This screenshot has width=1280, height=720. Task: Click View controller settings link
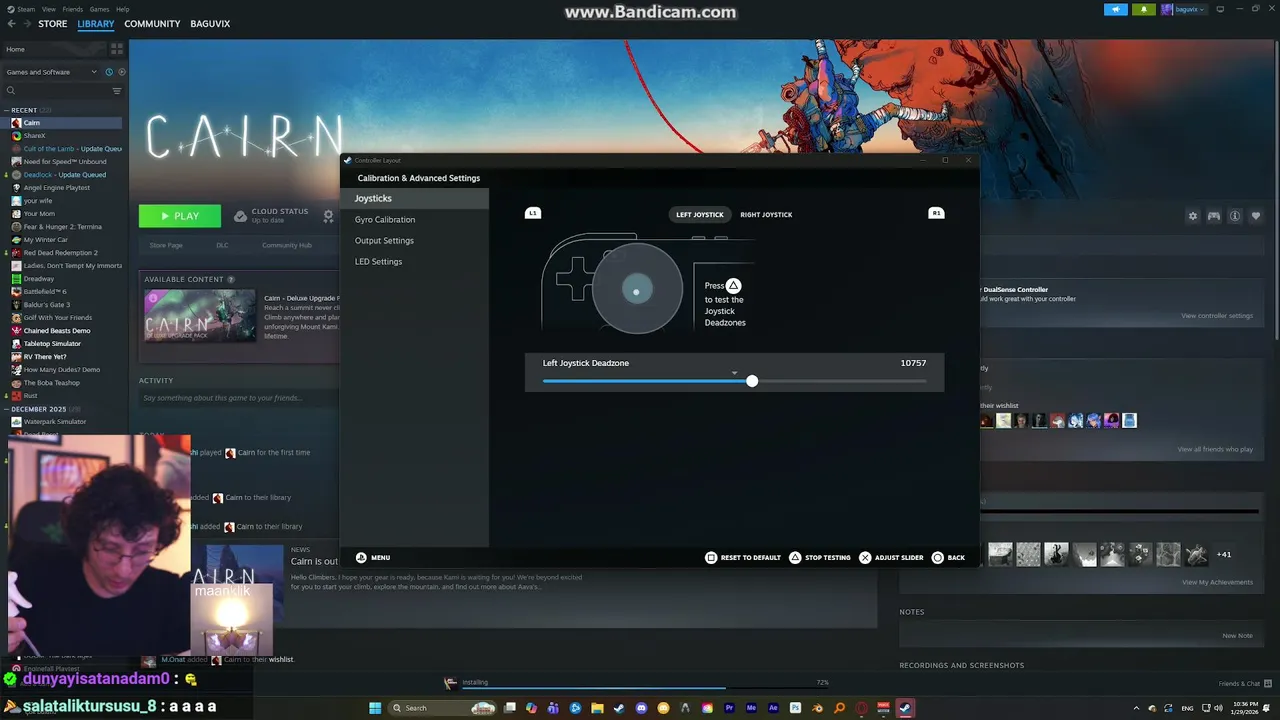(1217, 316)
